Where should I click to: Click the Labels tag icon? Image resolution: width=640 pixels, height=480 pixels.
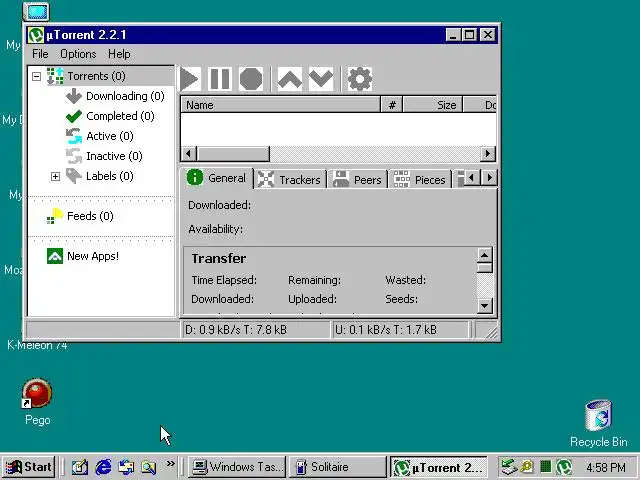point(74,176)
